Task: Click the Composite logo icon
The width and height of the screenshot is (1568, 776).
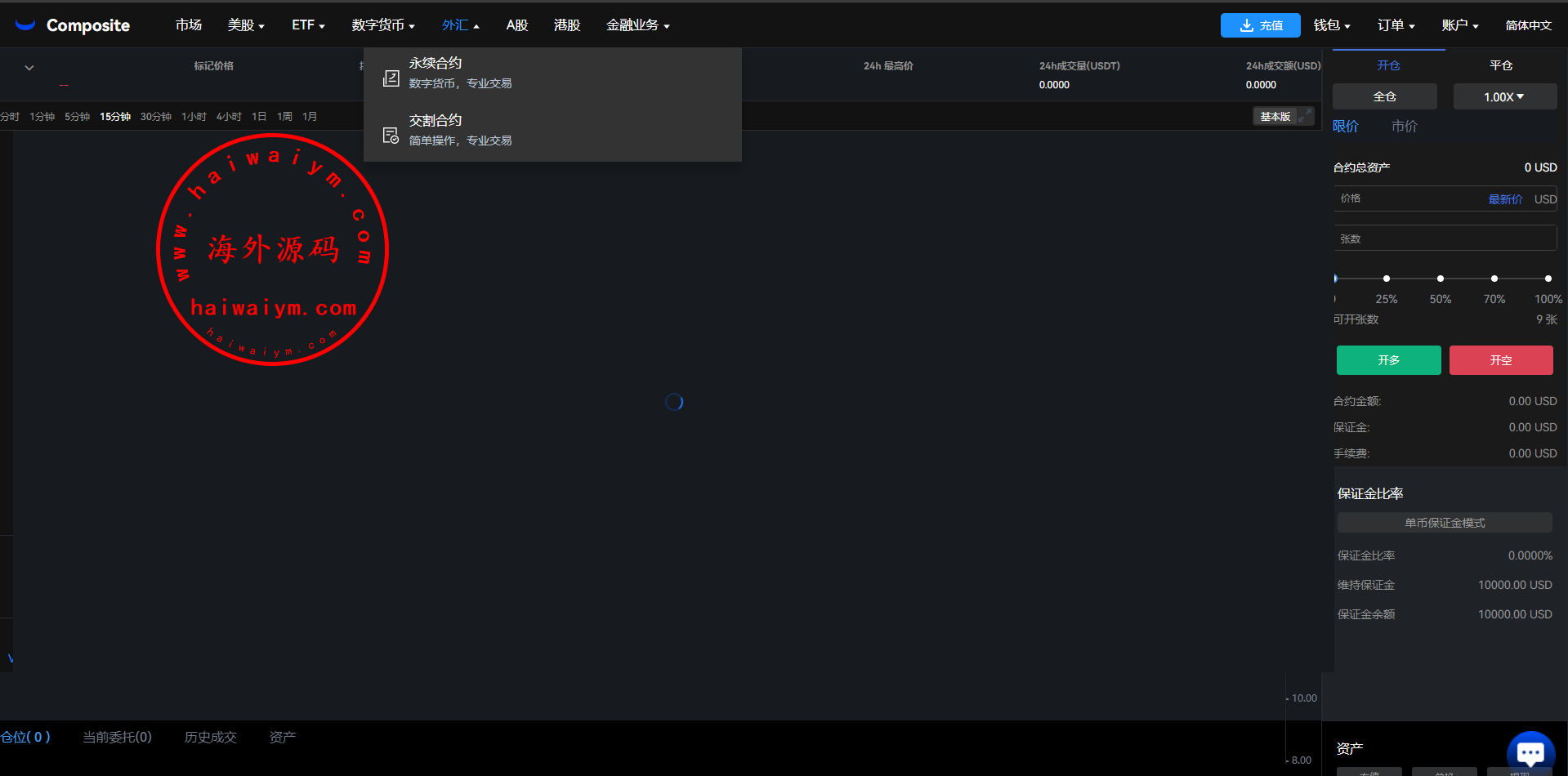Action: [25, 25]
